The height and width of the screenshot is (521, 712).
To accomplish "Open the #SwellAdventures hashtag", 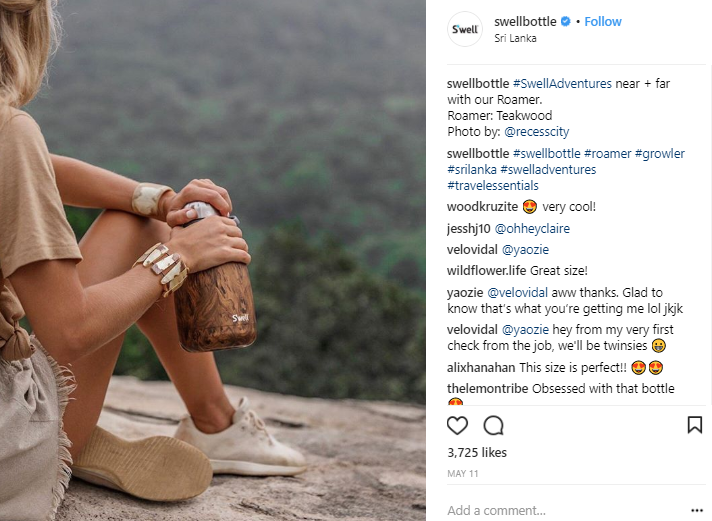I will pos(564,83).
